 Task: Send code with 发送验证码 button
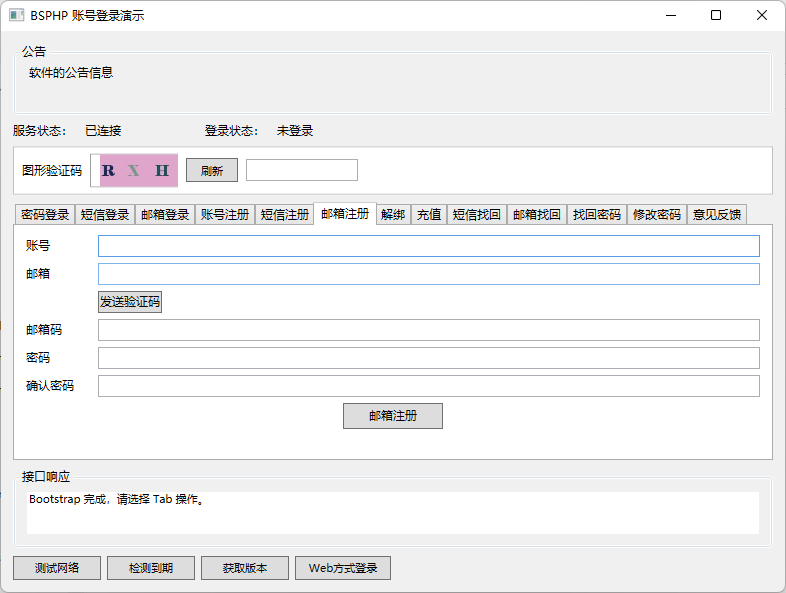(x=130, y=302)
